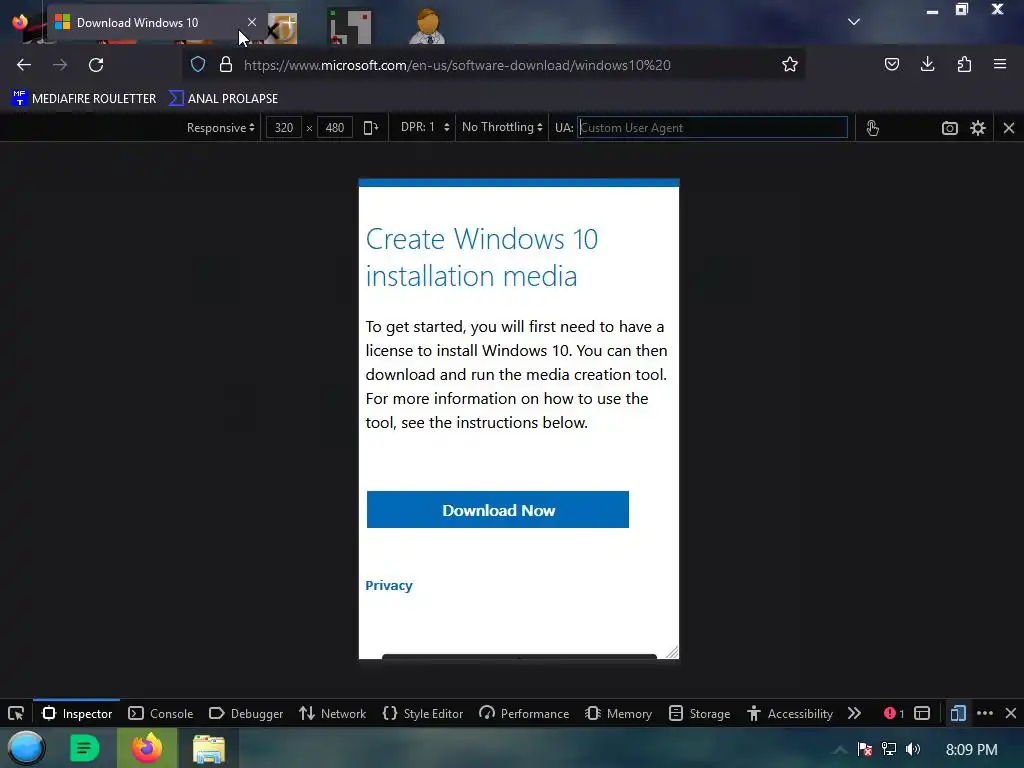Click the 8:09 PM clock
Image resolution: width=1024 pixels, height=768 pixels.
click(971, 750)
